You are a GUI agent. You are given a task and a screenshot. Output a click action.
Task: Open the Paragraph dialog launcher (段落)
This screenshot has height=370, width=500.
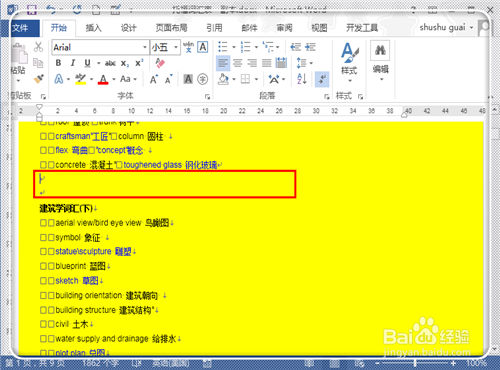tap(327, 97)
